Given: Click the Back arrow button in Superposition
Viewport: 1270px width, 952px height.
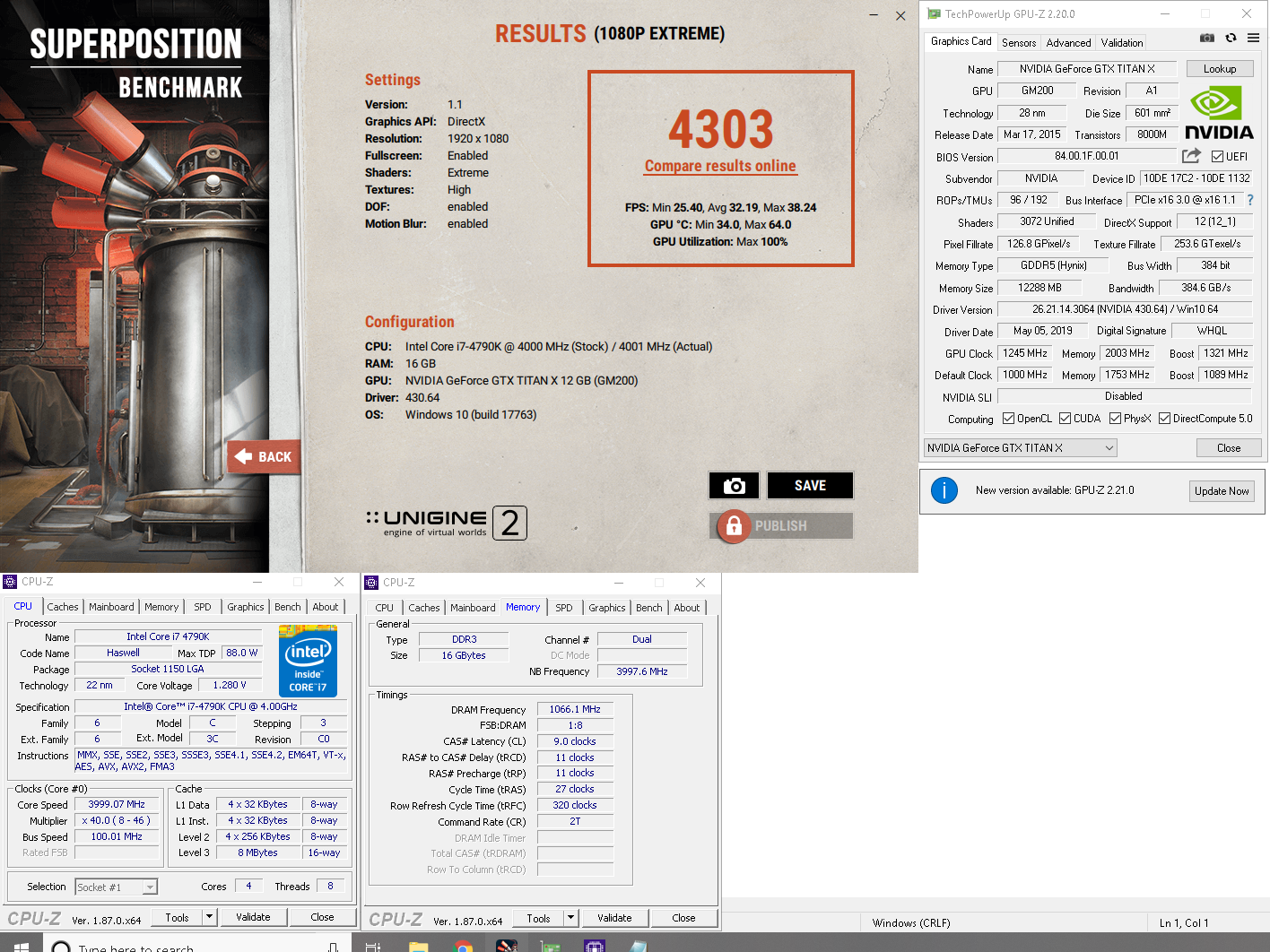Looking at the screenshot, I should [x=263, y=457].
